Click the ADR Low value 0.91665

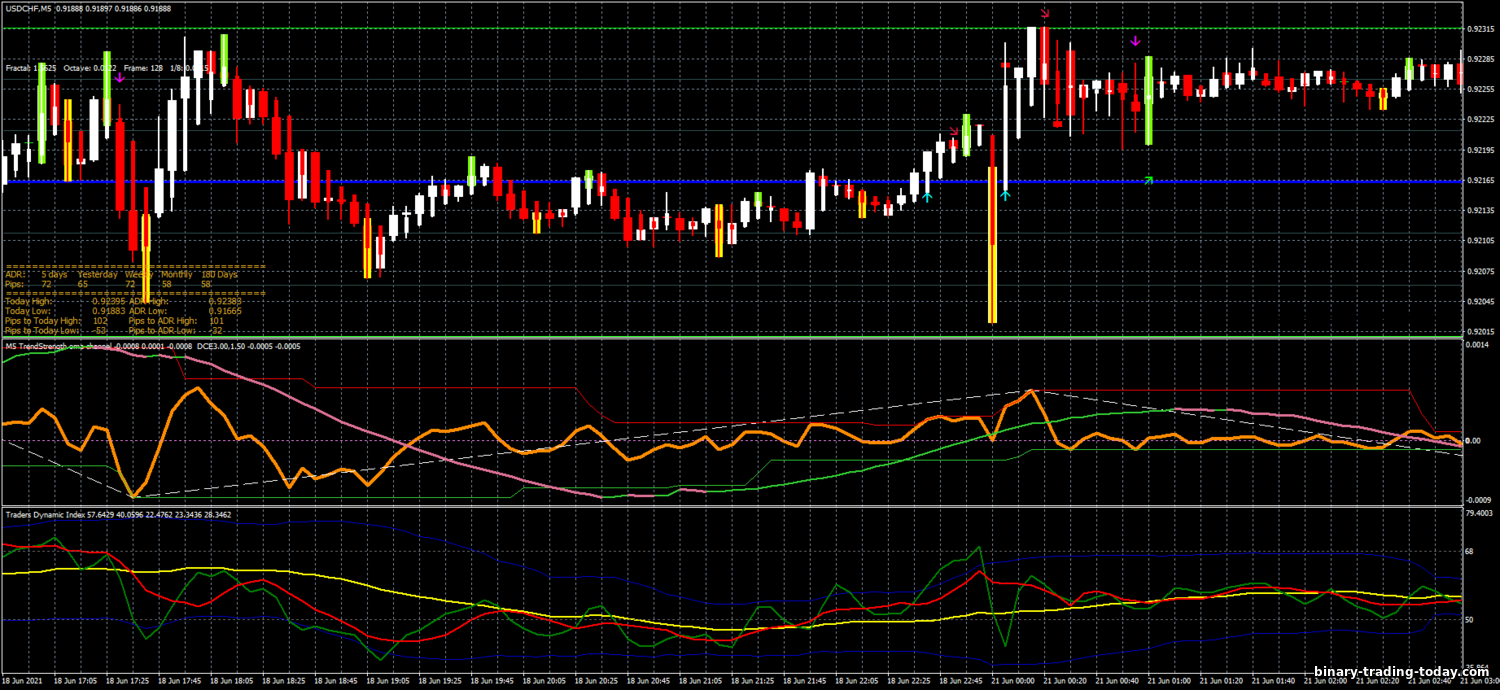225,311
